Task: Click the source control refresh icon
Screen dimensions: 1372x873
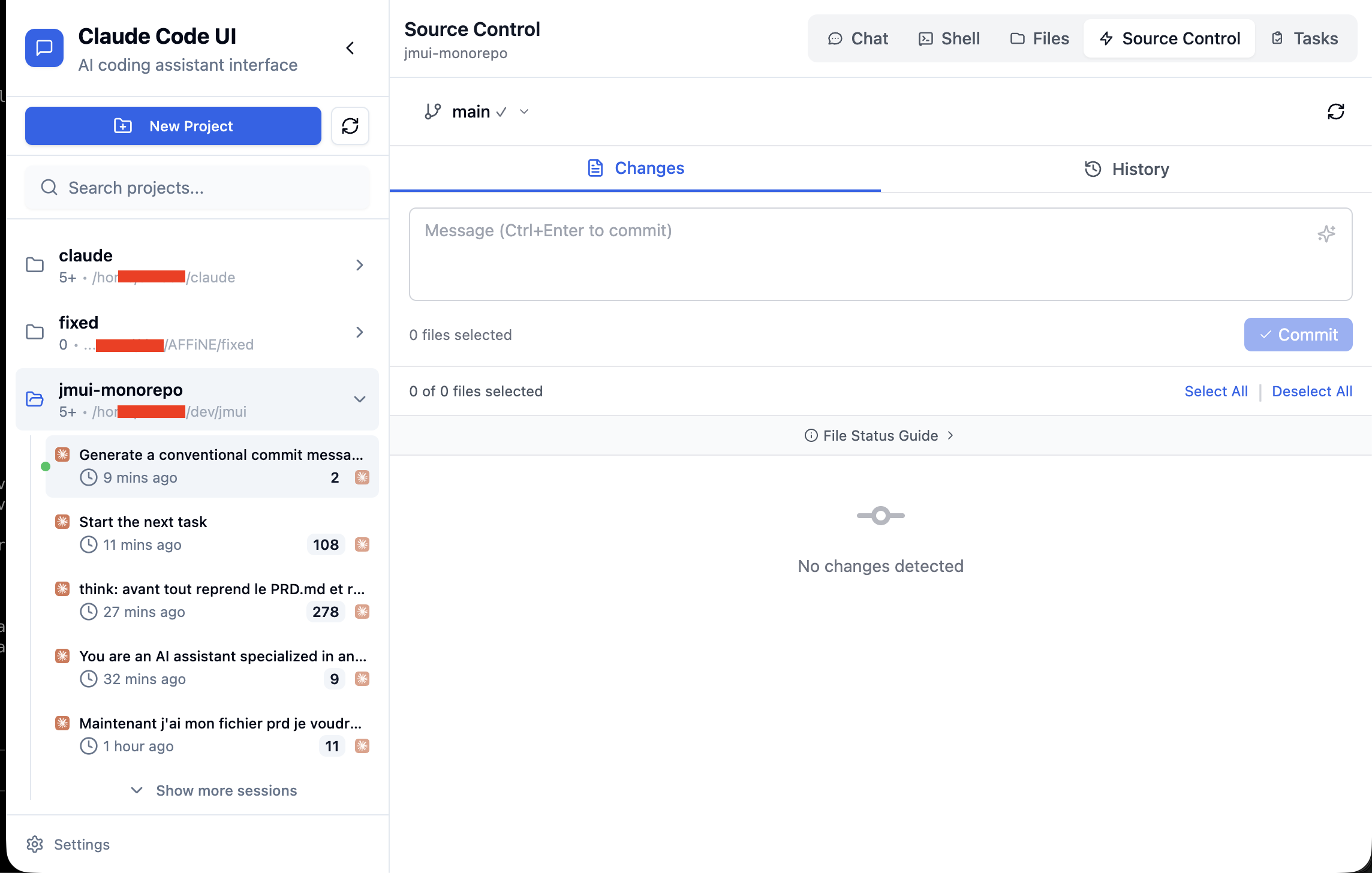Action: tap(1335, 112)
